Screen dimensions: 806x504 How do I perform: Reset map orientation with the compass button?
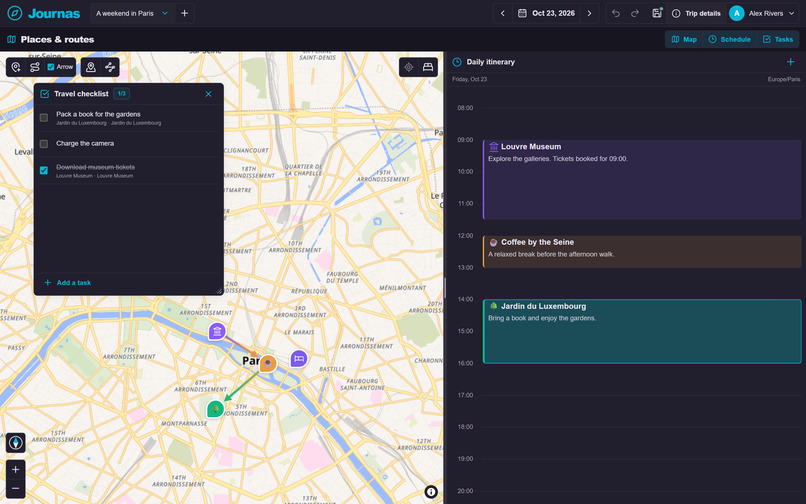(x=15, y=443)
